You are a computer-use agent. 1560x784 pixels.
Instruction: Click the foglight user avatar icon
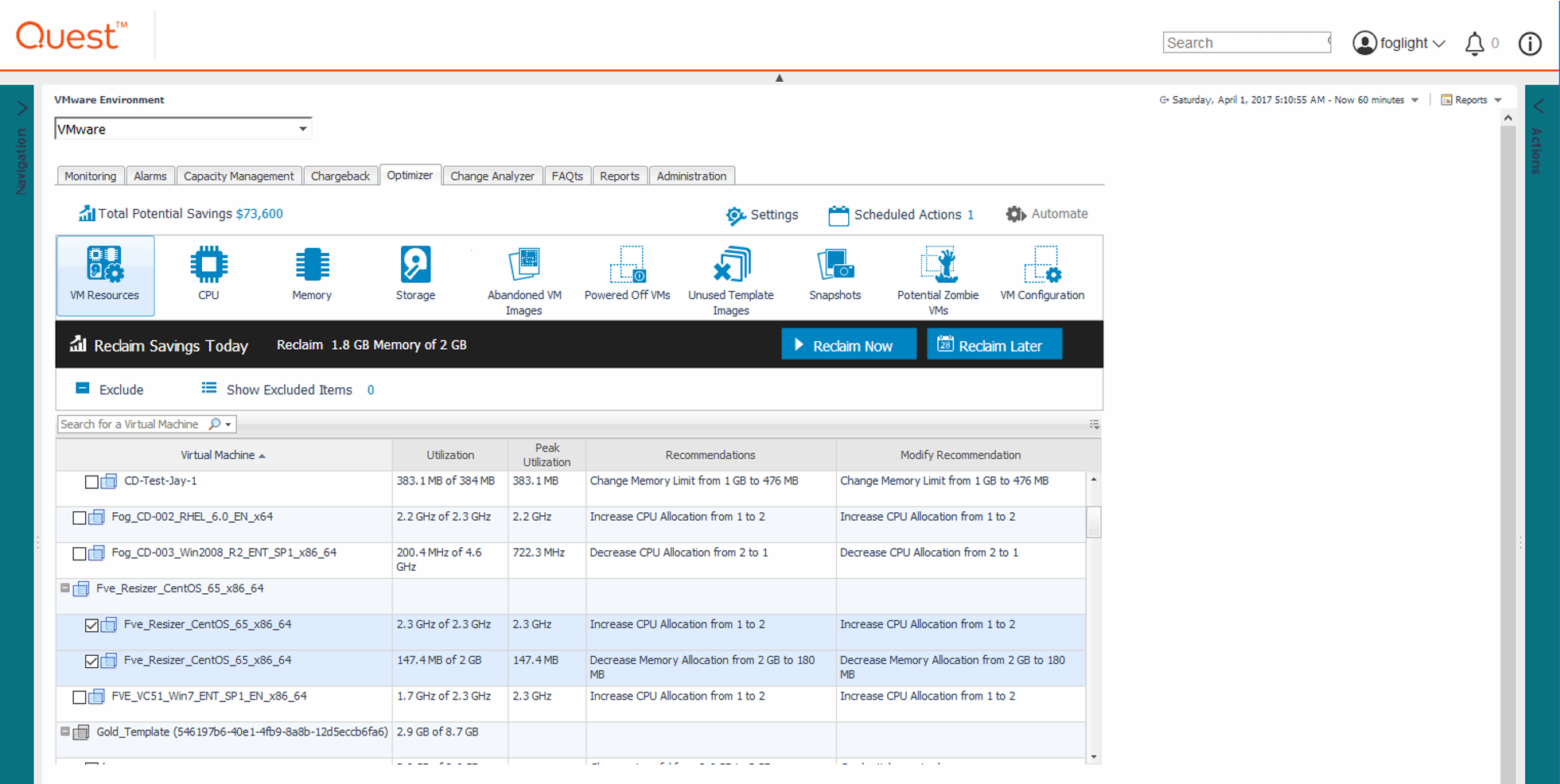pyautogui.click(x=1364, y=43)
